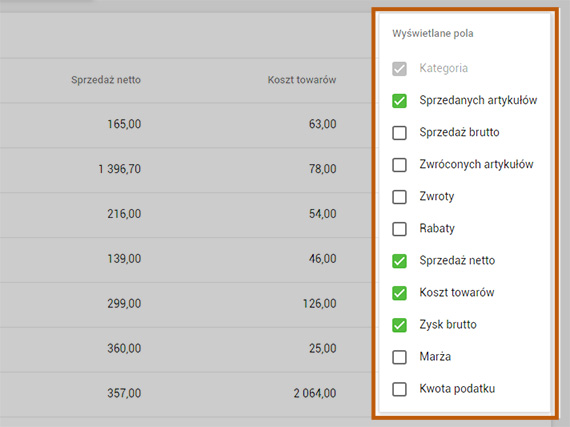Select the row with net sales 1 396,70
Viewport: 570px width, 427px height.
pos(185,170)
